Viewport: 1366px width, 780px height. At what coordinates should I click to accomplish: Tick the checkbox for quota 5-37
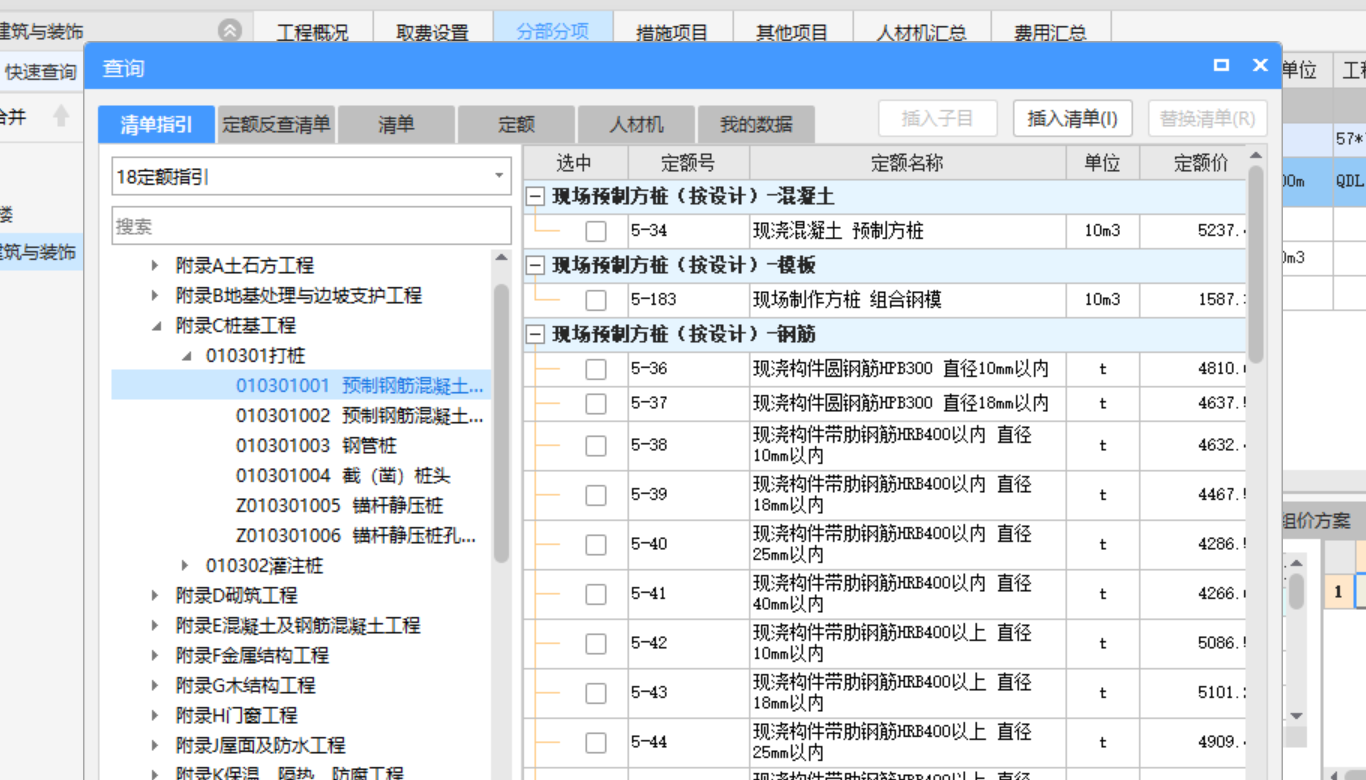coord(596,403)
